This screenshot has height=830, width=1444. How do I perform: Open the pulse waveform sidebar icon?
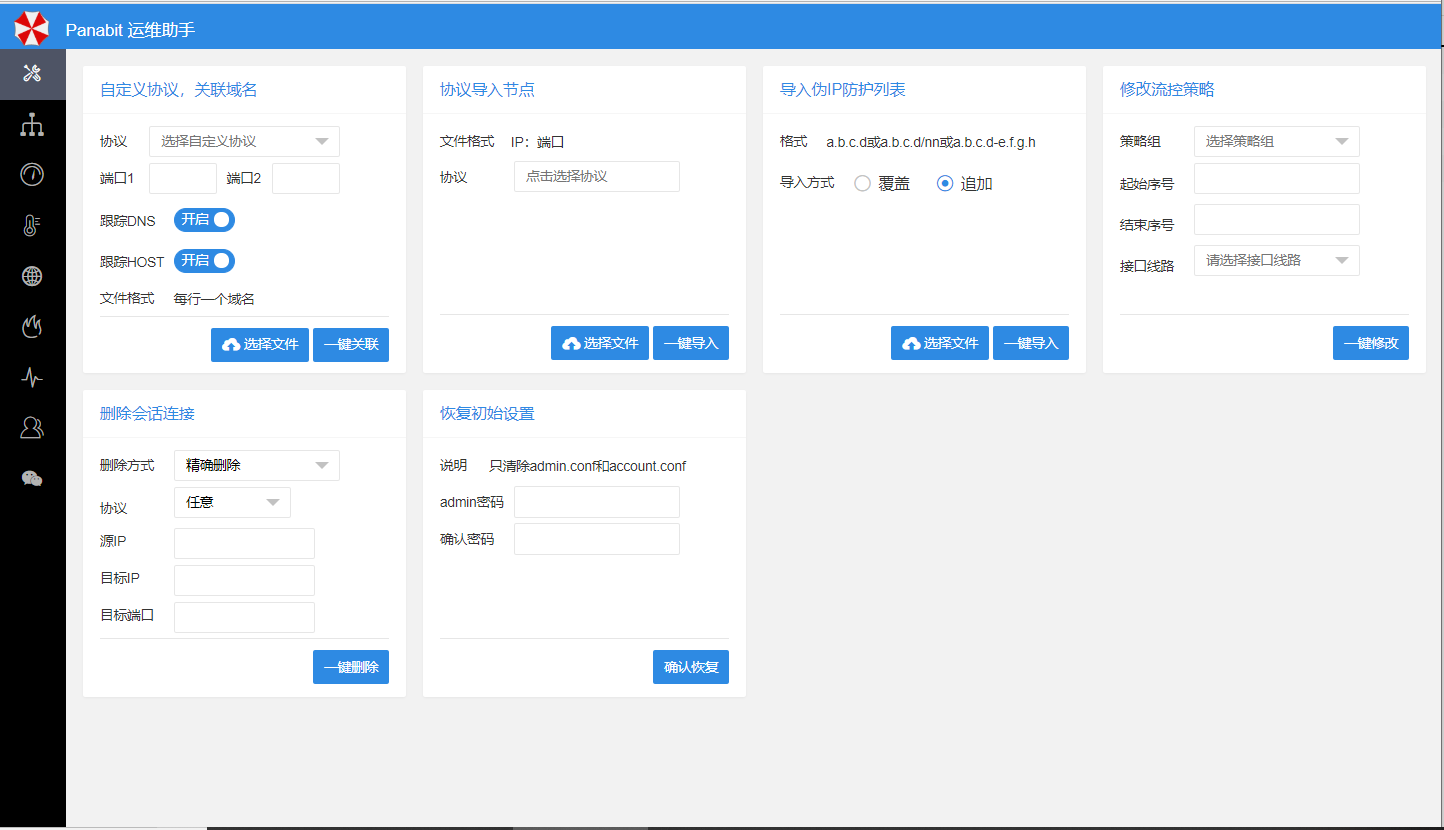(x=32, y=377)
